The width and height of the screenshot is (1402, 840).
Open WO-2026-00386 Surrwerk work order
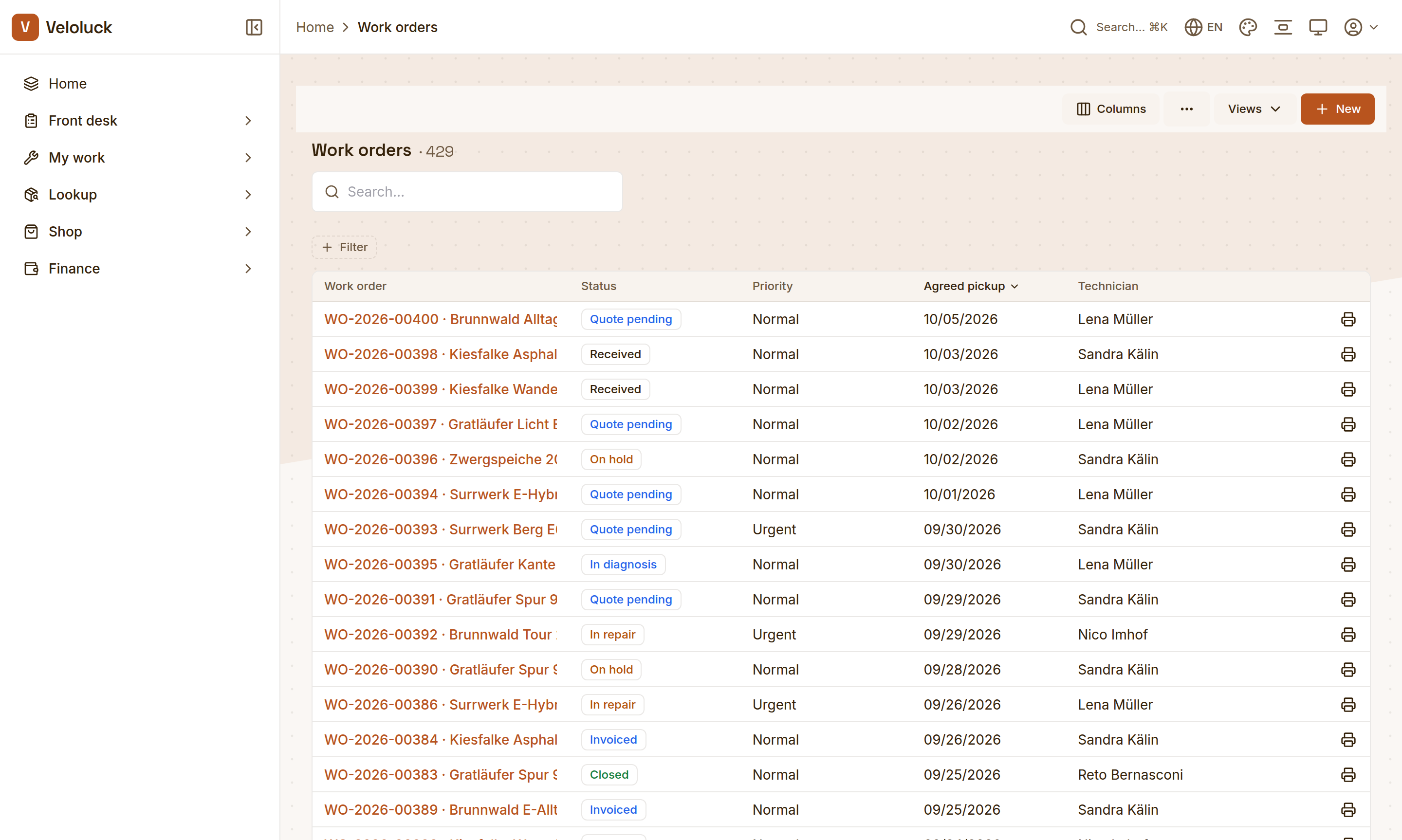(x=441, y=705)
